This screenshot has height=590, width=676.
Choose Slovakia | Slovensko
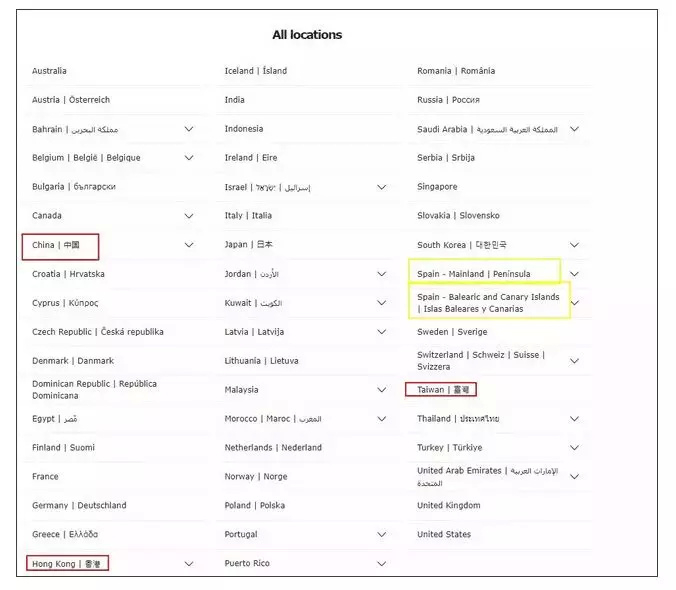click(458, 215)
